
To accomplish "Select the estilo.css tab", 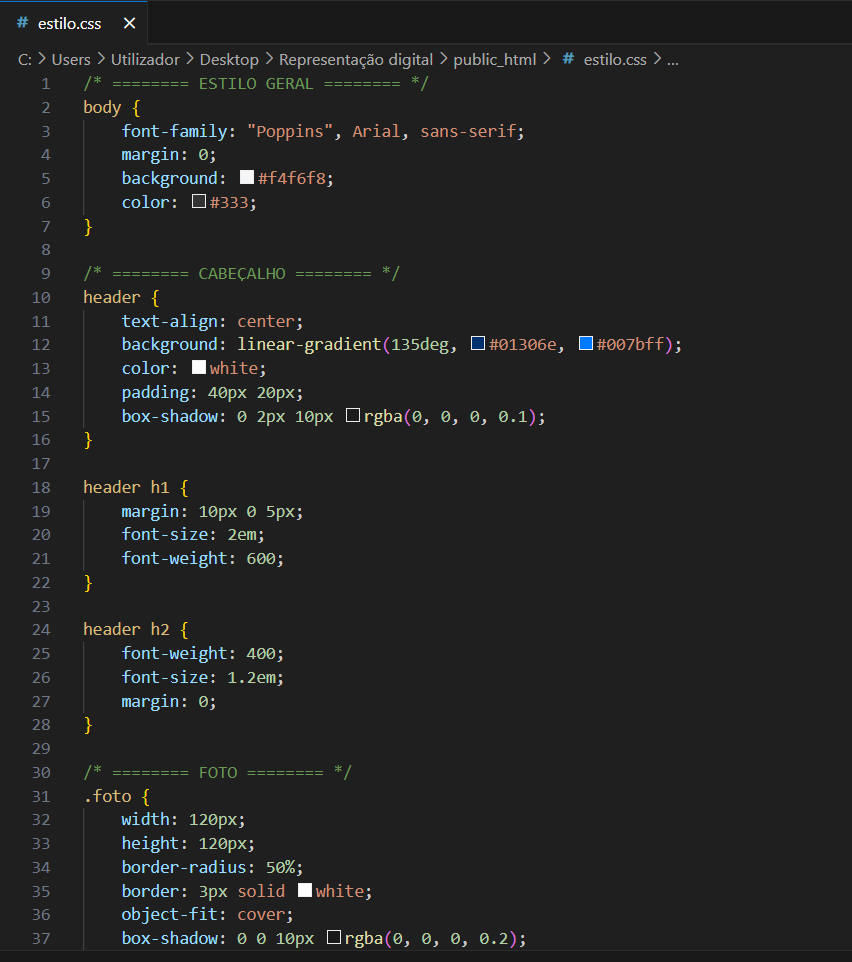I will (x=69, y=23).
